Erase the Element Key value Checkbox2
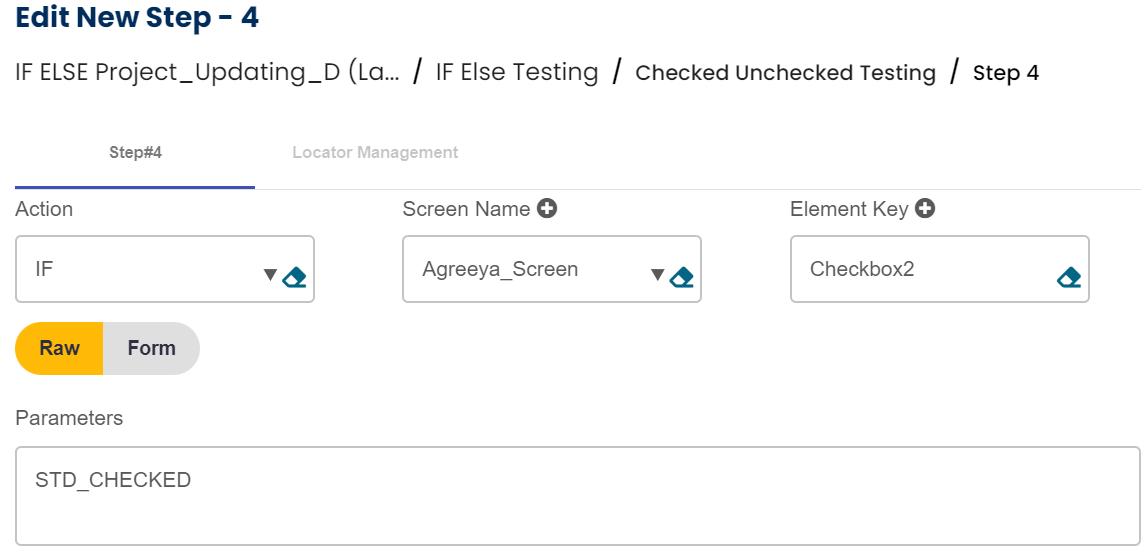The width and height of the screenshot is (1144, 553). pos(1069,277)
